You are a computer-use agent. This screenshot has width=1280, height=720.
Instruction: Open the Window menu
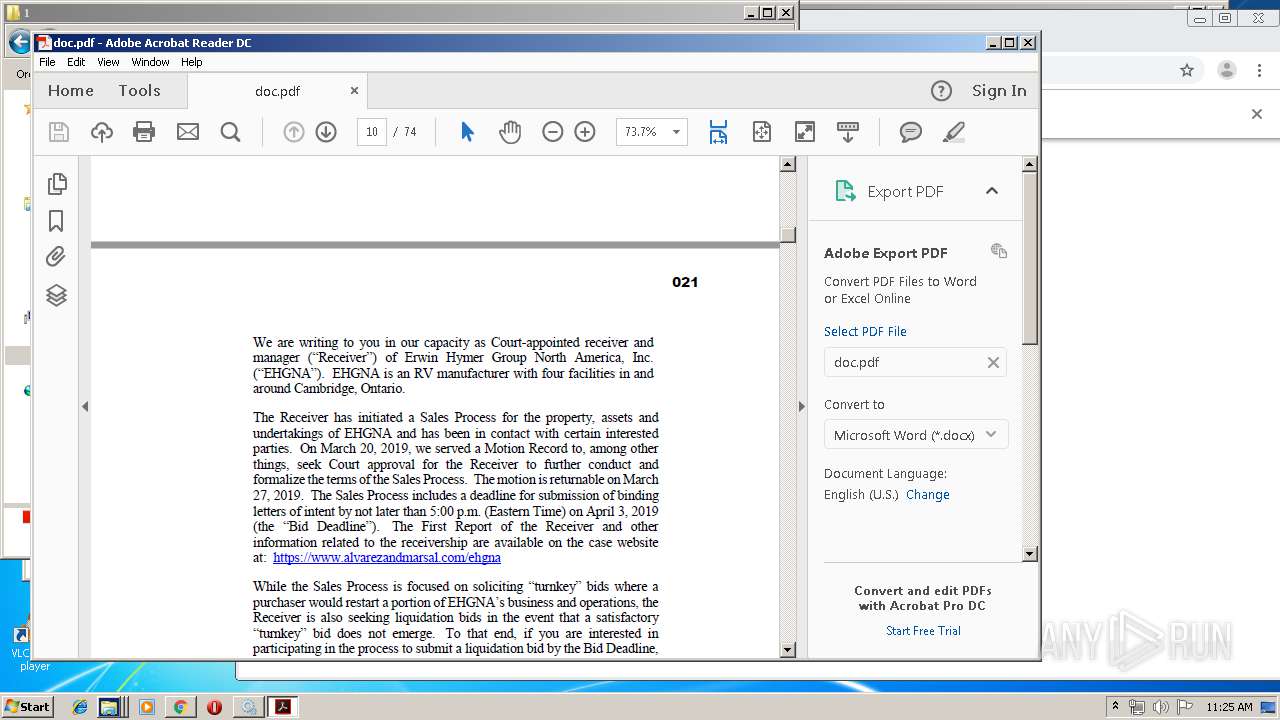pos(150,62)
